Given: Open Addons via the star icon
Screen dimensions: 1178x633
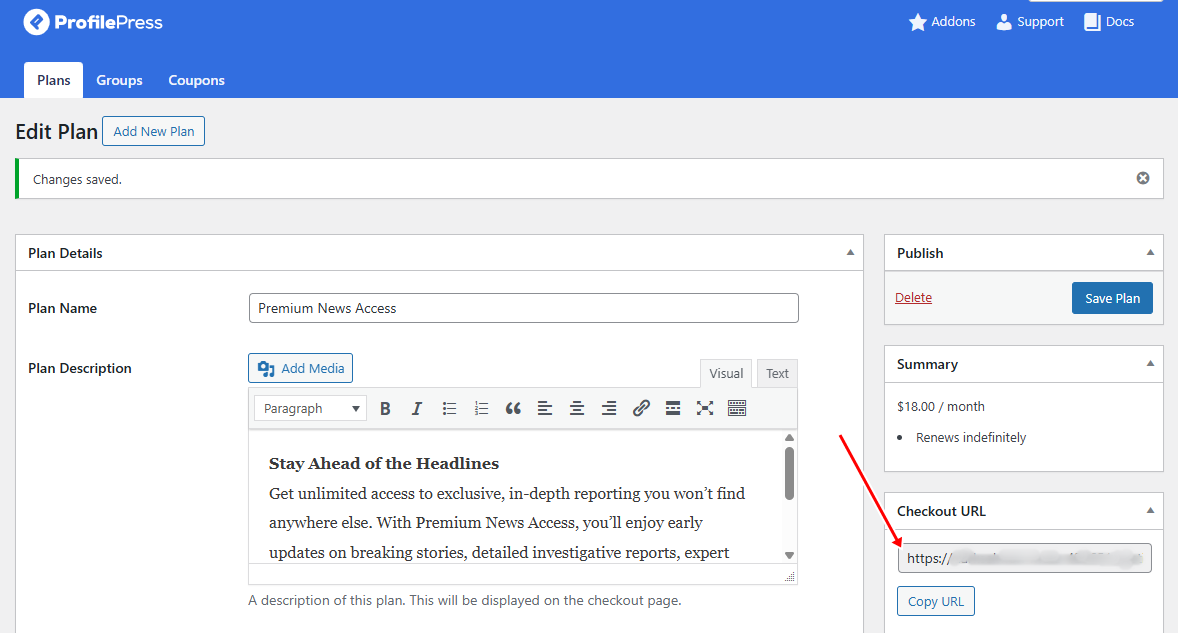Looking at the screenshot, I should (x=917, y=23).
